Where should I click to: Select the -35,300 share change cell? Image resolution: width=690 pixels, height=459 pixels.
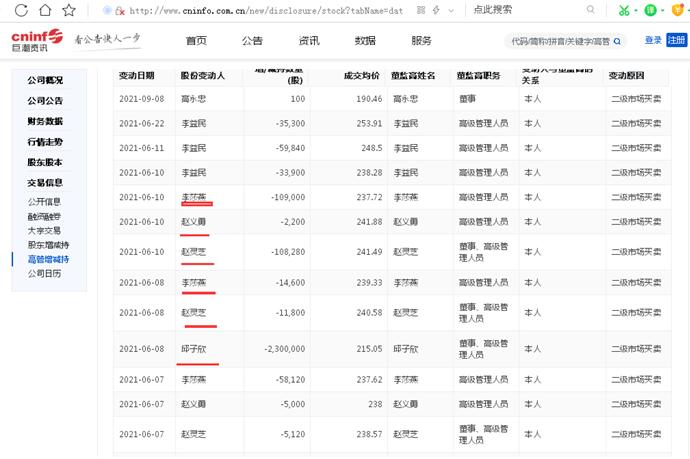pyautogui.click(x=290, y=124)
